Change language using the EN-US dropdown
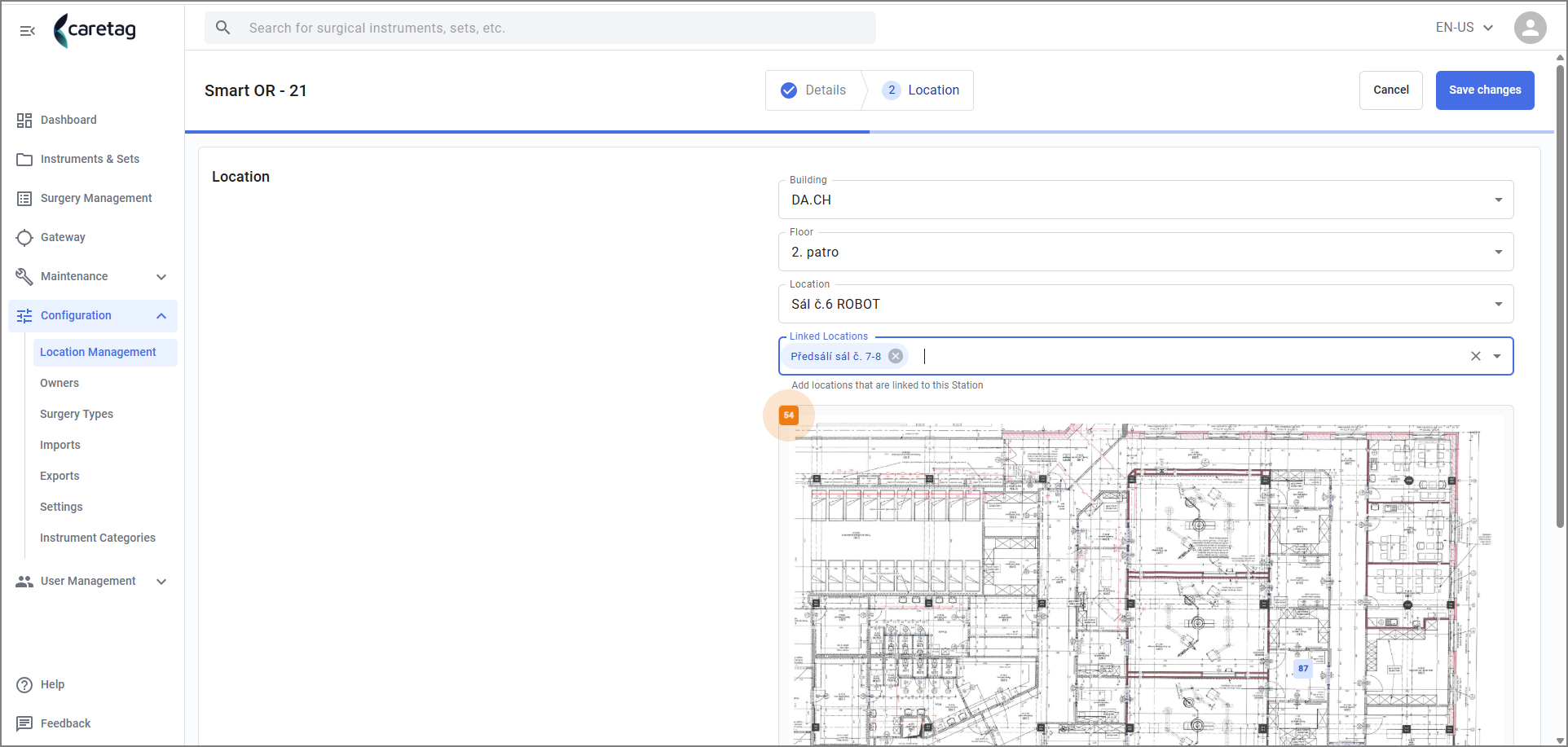This screenshot has height=747, width=1568. (x=1464, y=28)
